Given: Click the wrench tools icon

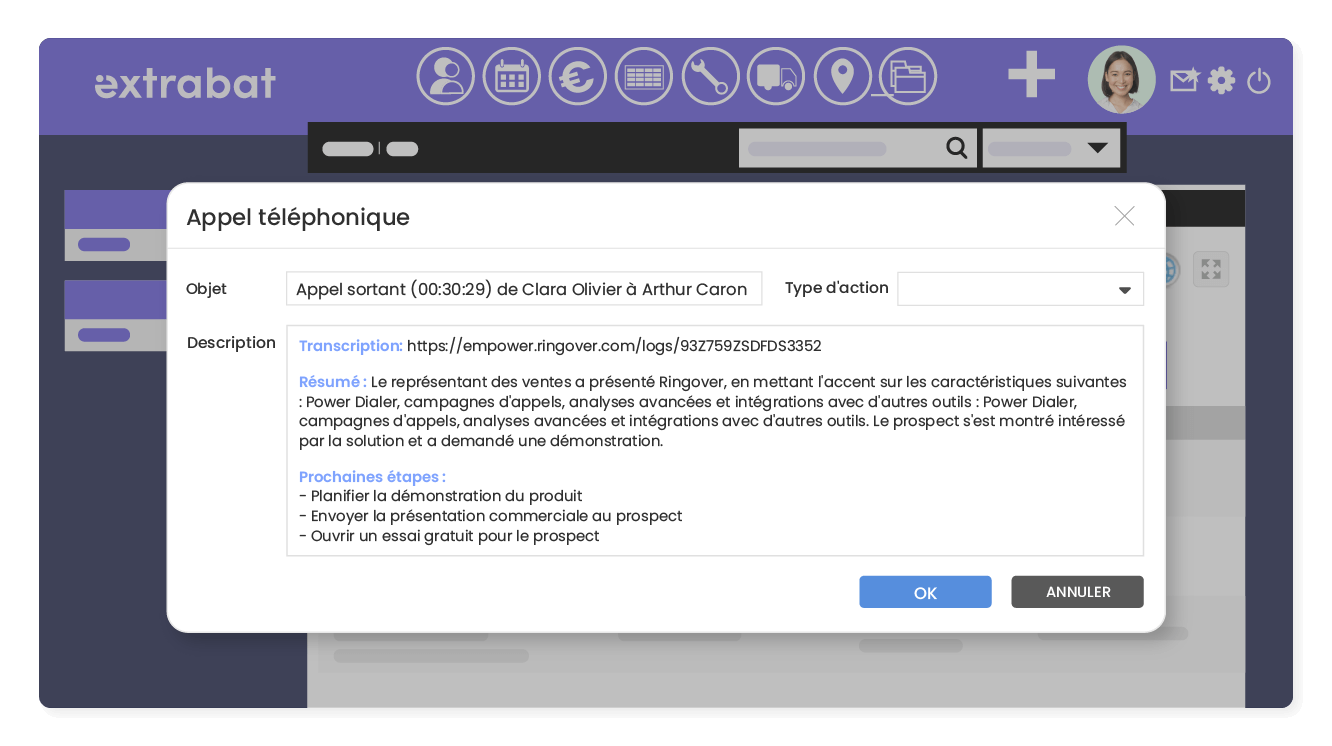Looking at the screenshot, I should tap(710, 77).
